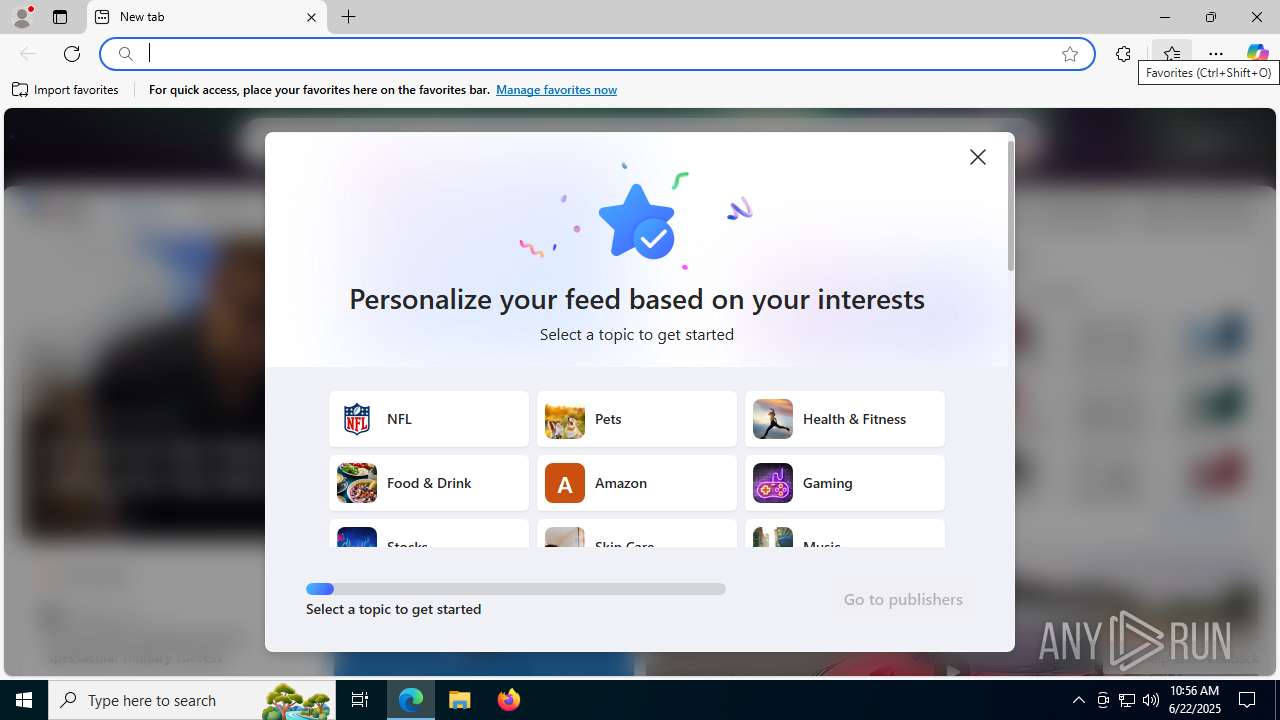The width and height of the screenshot is (1280, 720).
Task: Select the Gaming topic
Action: coord(845,483)
